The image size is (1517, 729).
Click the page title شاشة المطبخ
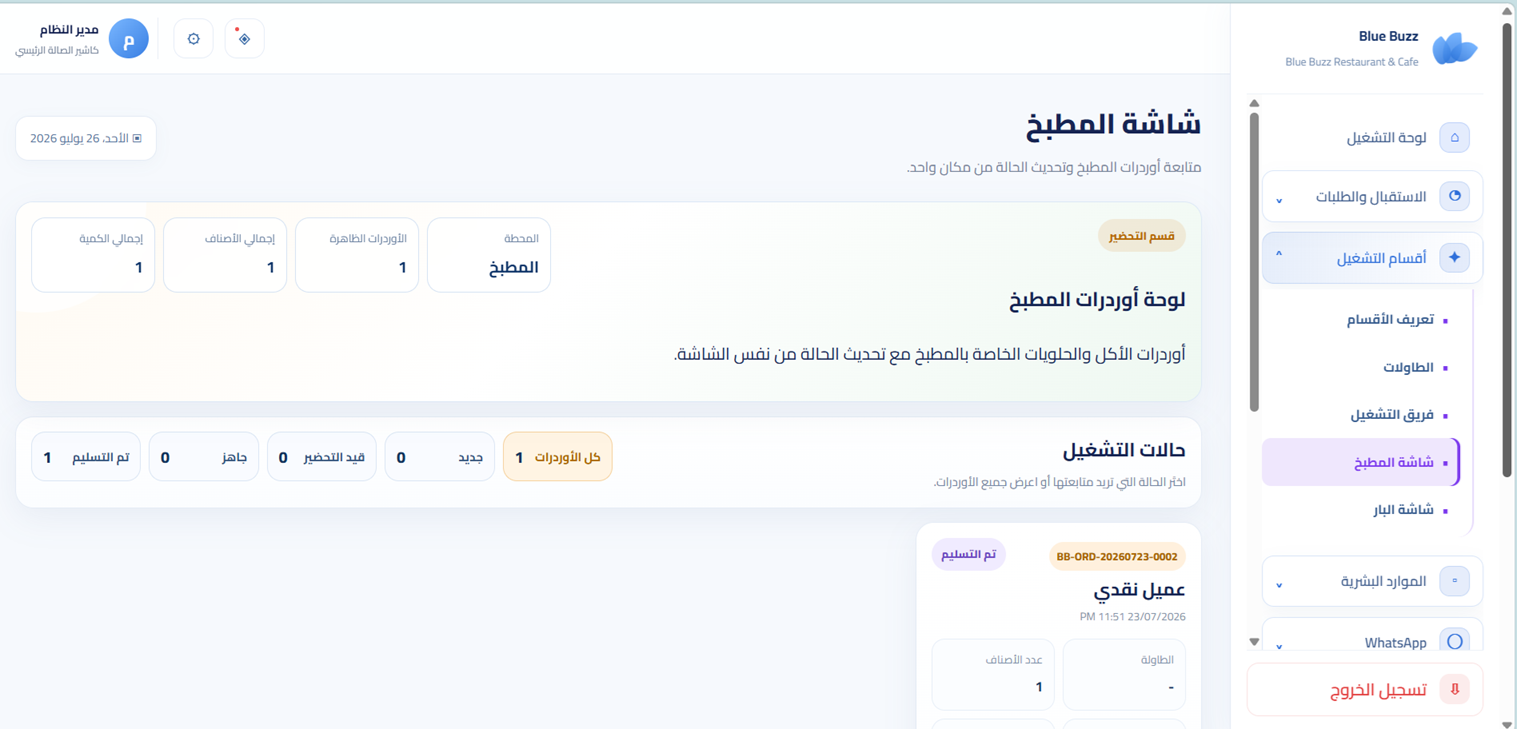[1114, 125]
